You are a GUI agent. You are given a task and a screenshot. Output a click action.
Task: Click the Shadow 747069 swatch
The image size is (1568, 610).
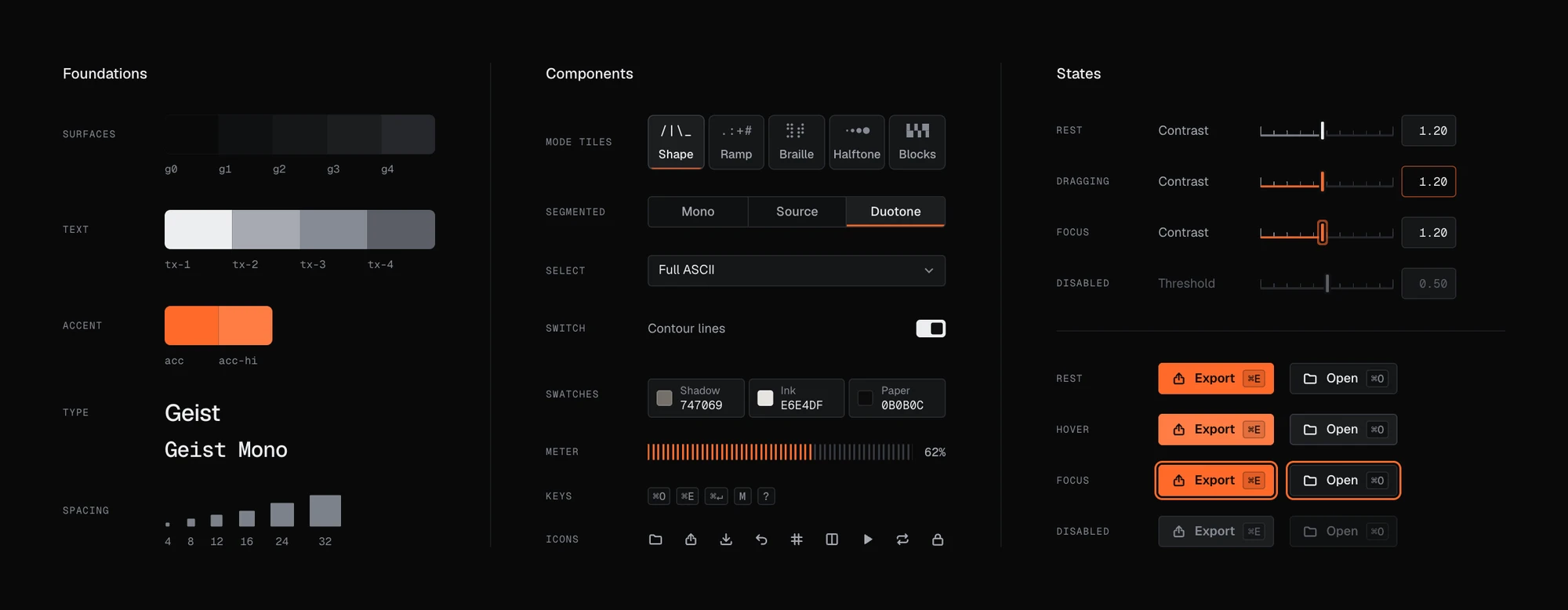(x=696, y=398)
